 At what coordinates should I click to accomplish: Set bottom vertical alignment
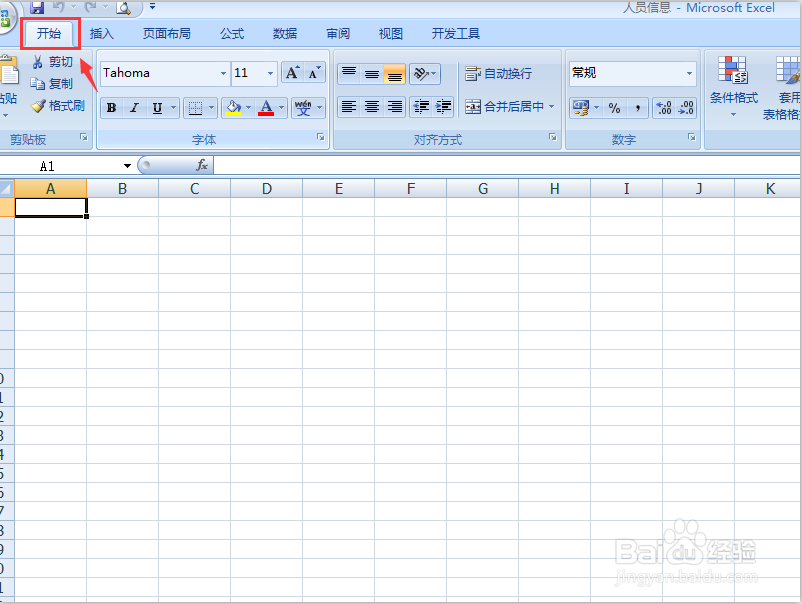394,73
